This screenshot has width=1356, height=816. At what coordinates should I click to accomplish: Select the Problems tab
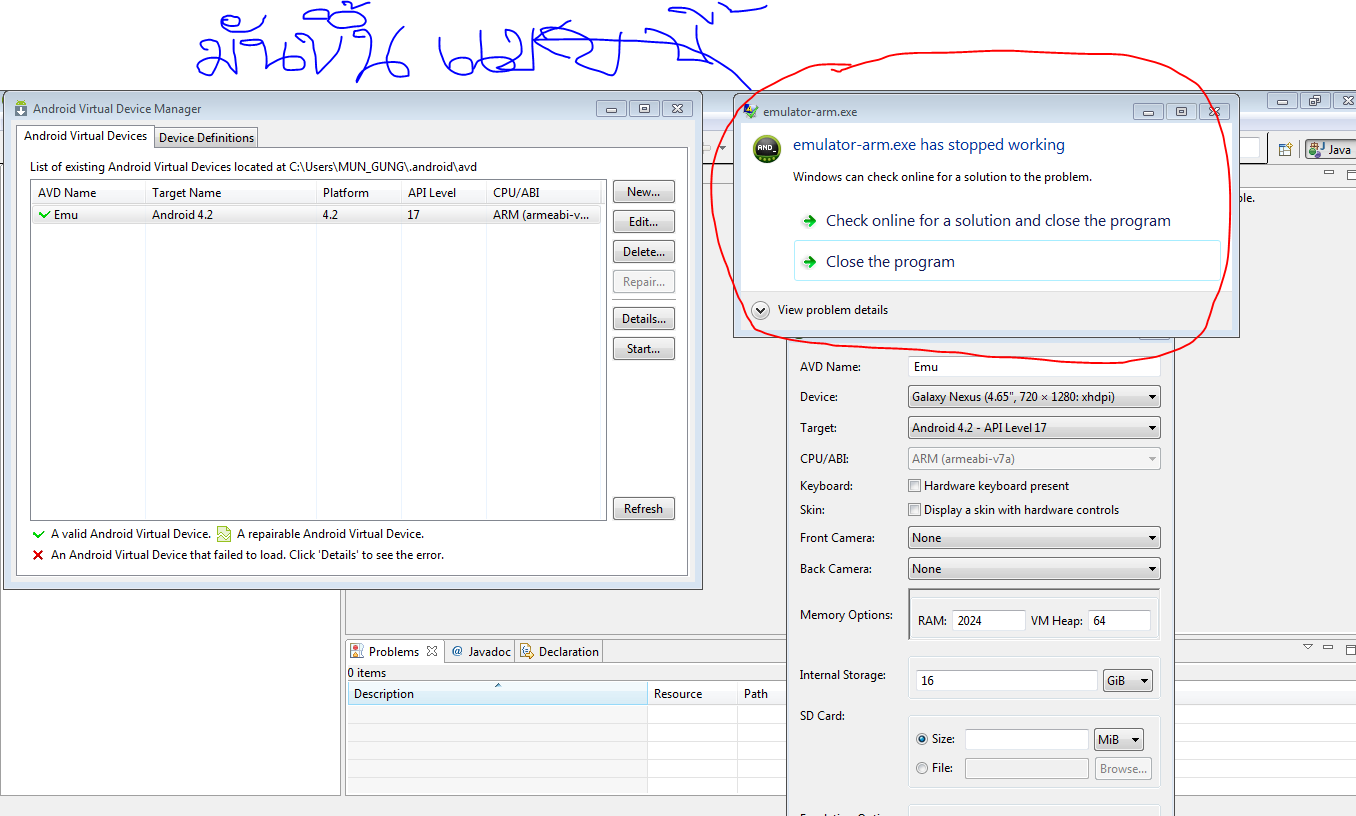(x=394, y=652)
